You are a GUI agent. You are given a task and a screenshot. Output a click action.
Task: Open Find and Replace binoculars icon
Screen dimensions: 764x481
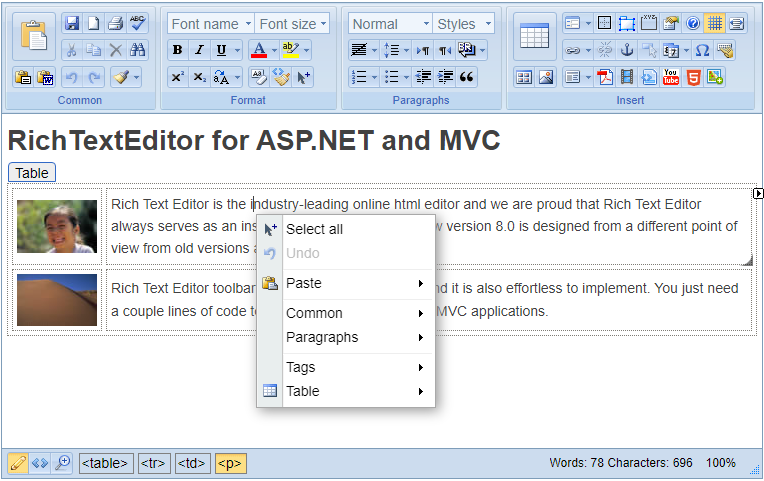point(138,50)
